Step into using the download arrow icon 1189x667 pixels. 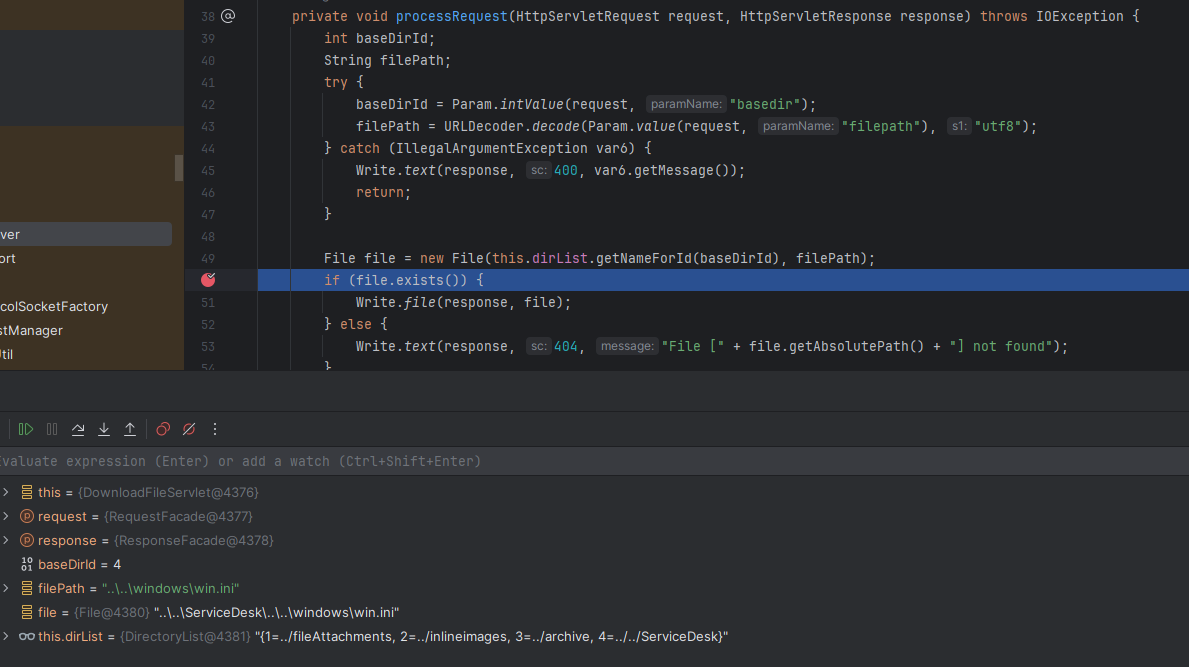click(104, 429)
